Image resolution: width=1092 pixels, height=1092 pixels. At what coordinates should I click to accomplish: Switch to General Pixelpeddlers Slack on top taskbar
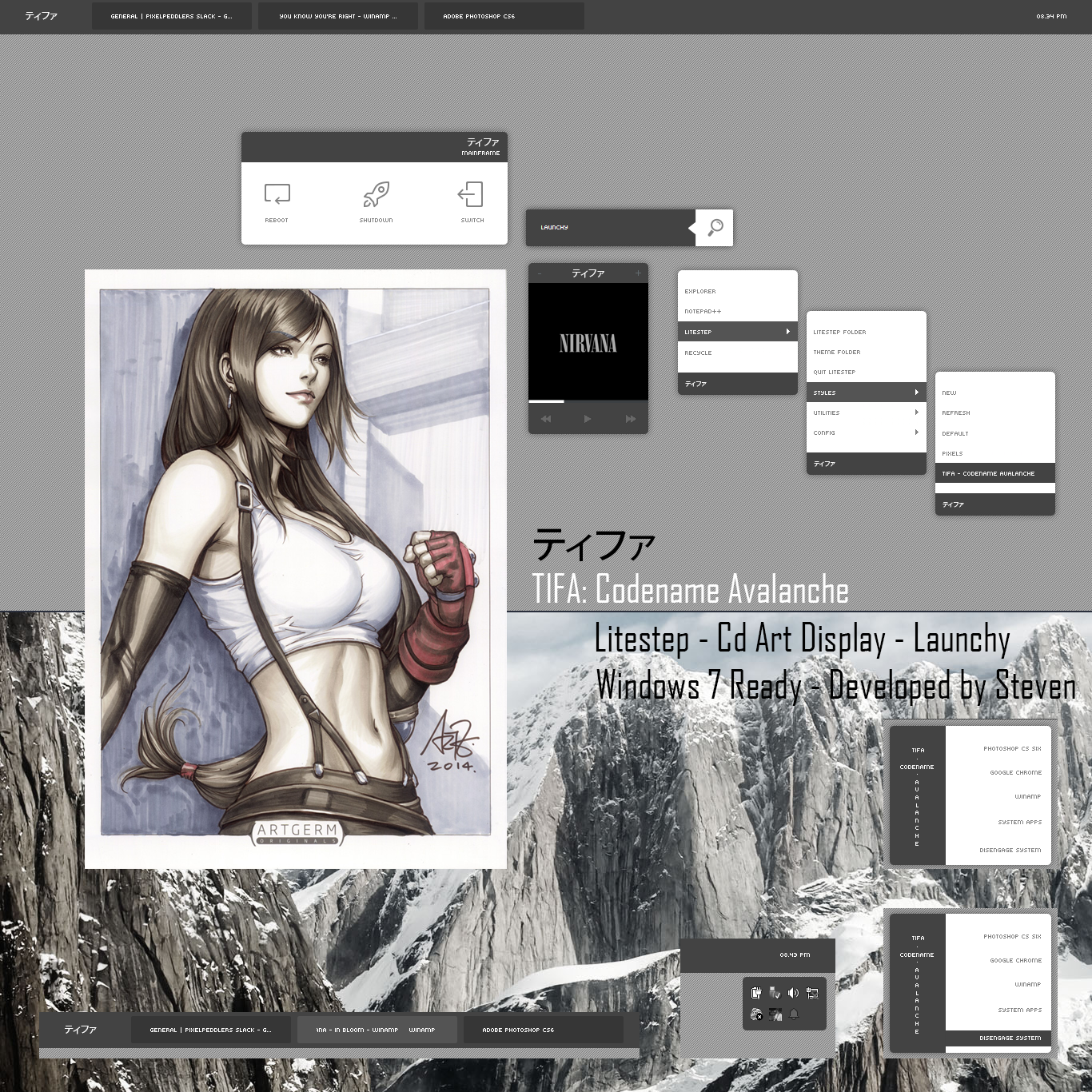pos(172,16)
